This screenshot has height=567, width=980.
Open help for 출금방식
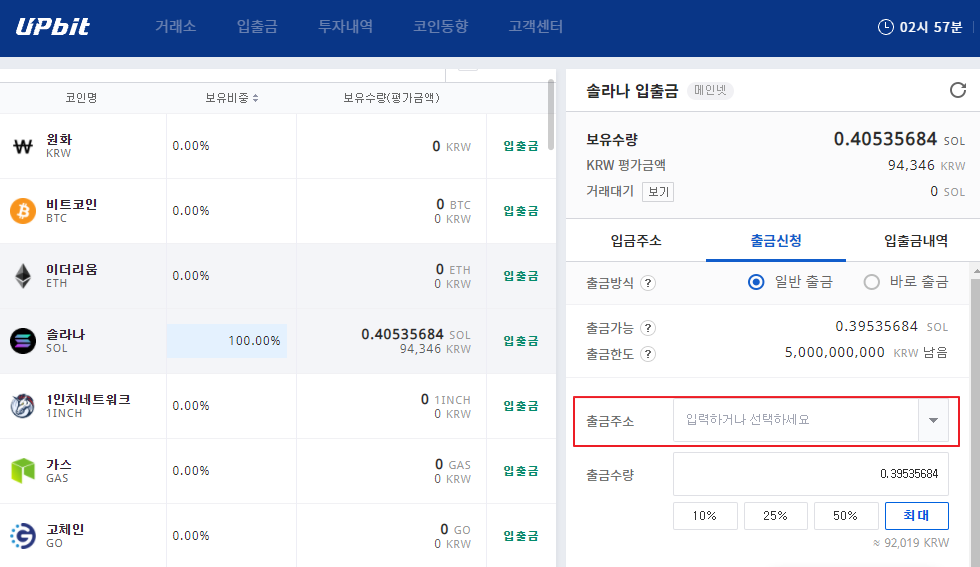(x=648, y=283)
